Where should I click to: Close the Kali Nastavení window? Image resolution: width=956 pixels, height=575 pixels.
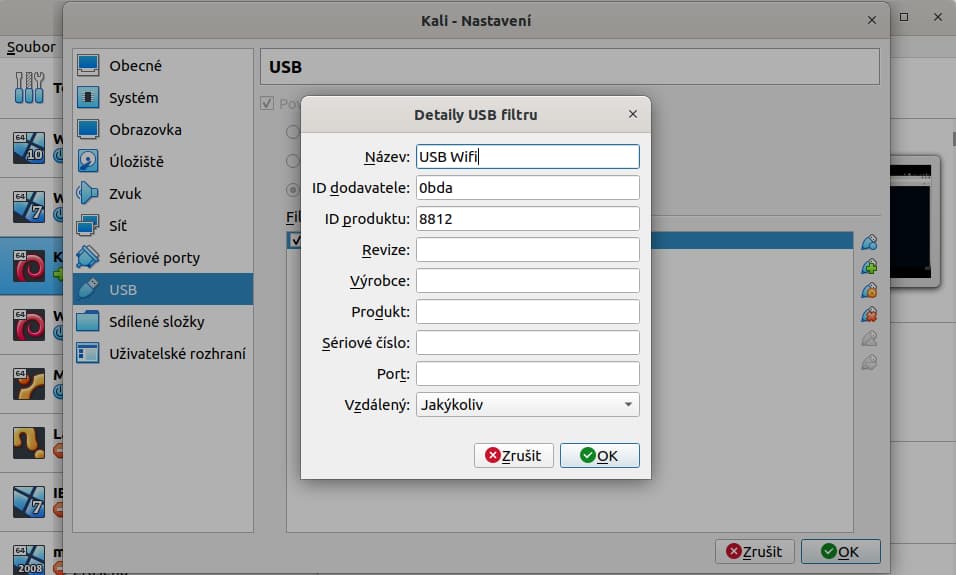pos(872,20)
